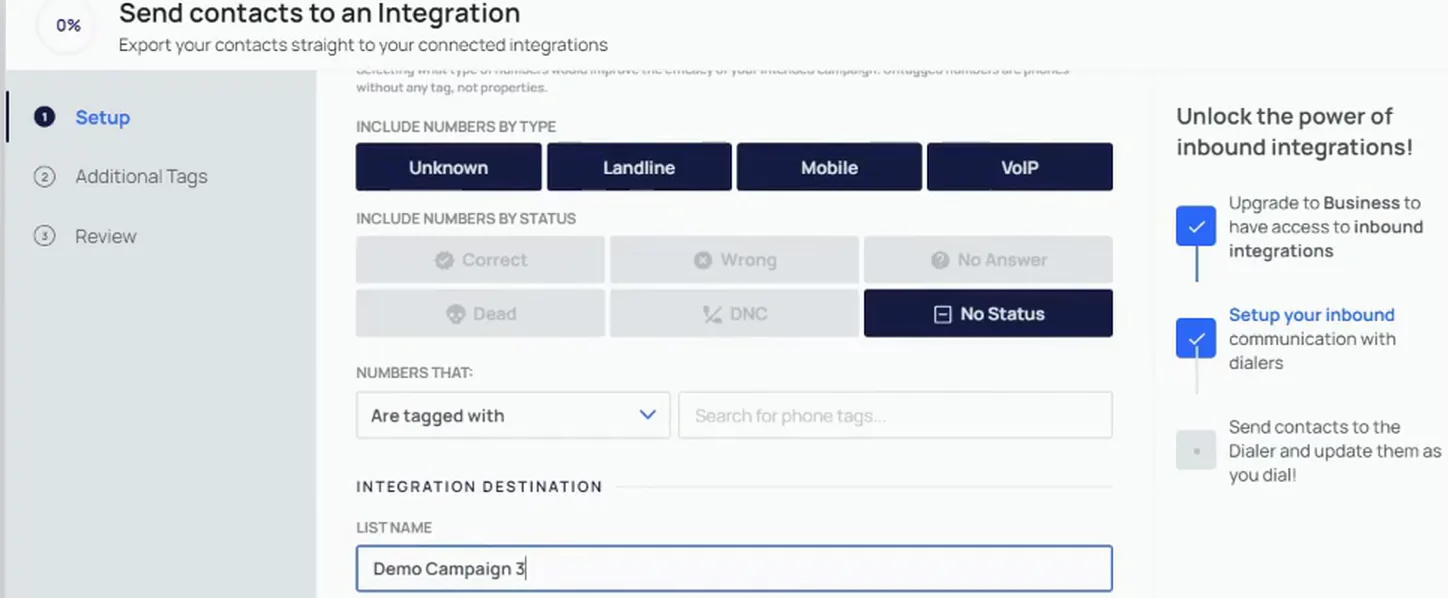This screenshot has width=1448, height=598.
Task: Click the X icon on Wrong button
Action: click(702, 260)
